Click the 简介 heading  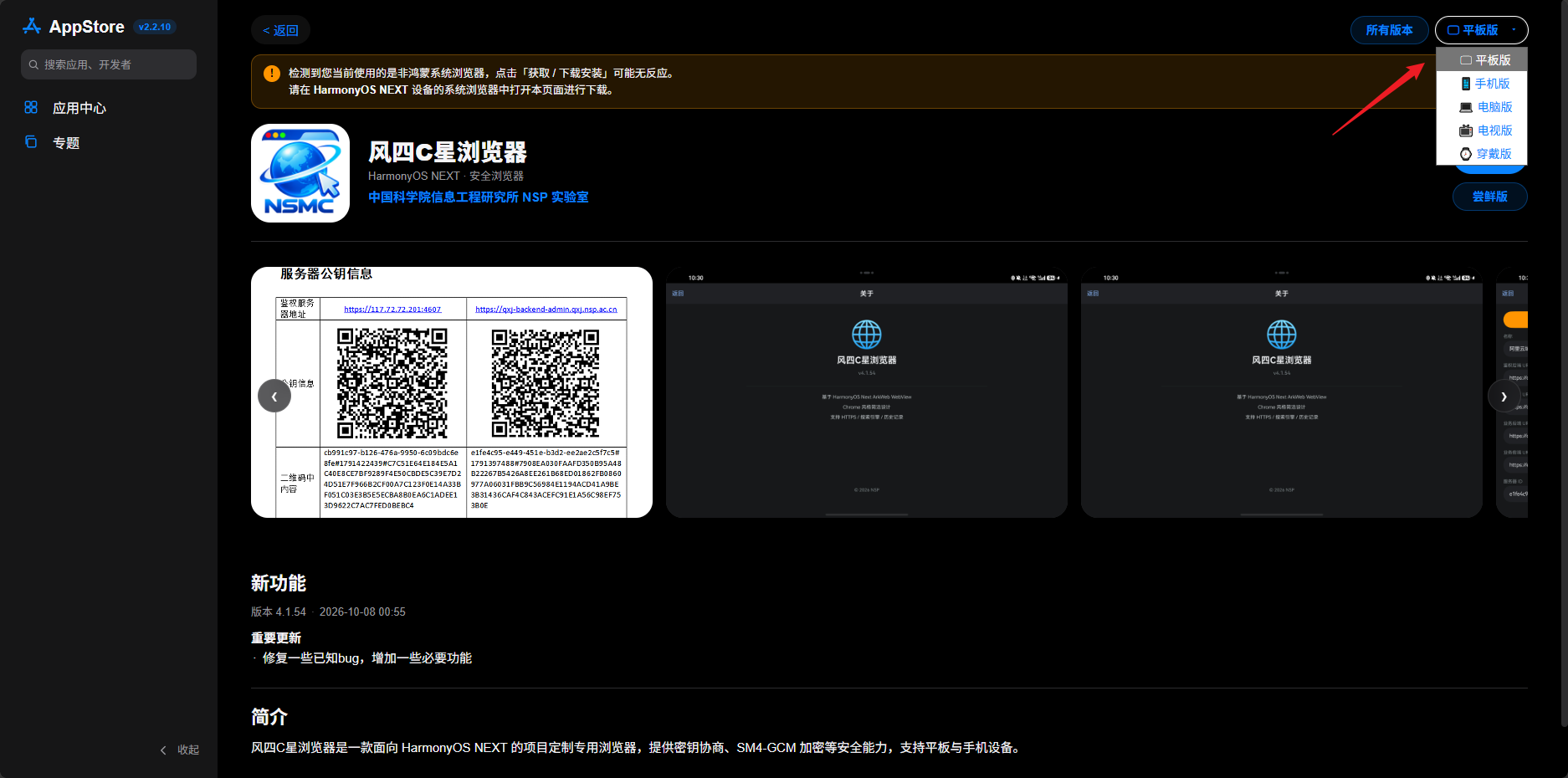click(x=269, y=717)
